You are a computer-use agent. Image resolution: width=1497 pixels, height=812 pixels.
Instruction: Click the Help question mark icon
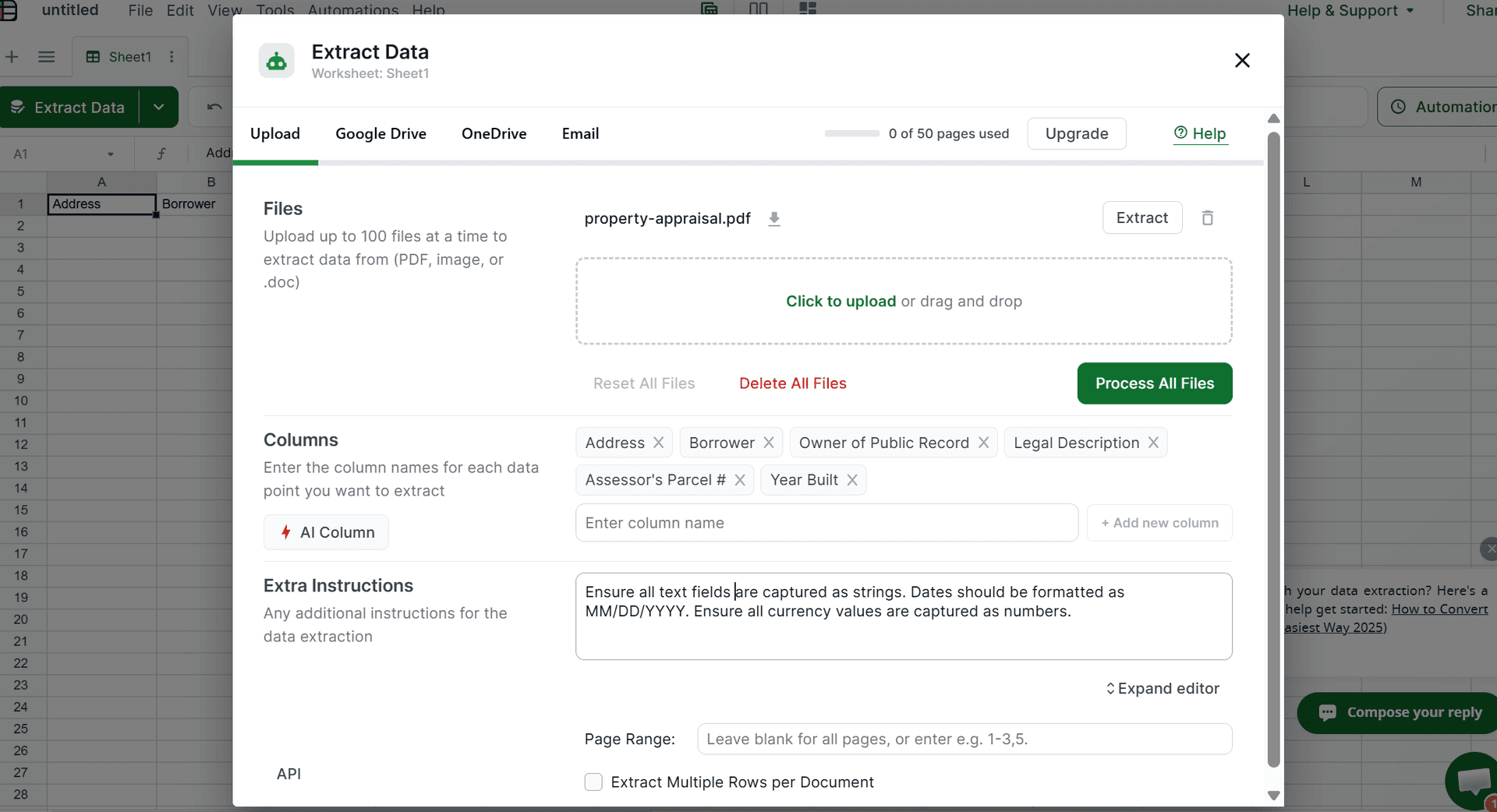click(1181, 133)
